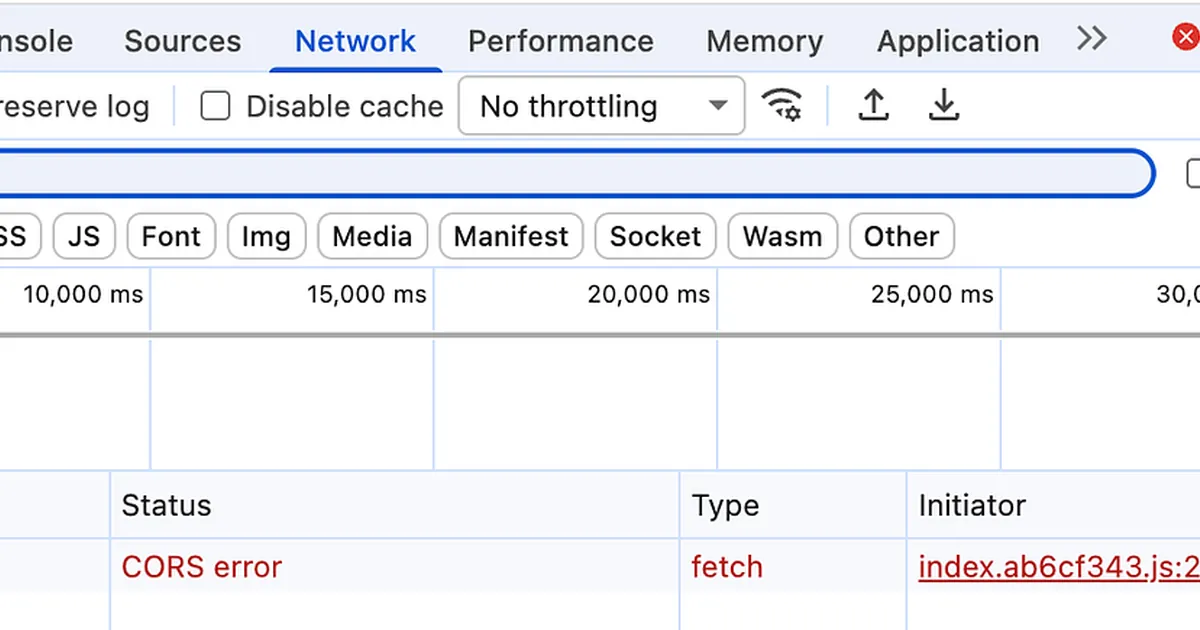Filter requests by Other type
This screenshot has height=630, width=1200.
901,237
